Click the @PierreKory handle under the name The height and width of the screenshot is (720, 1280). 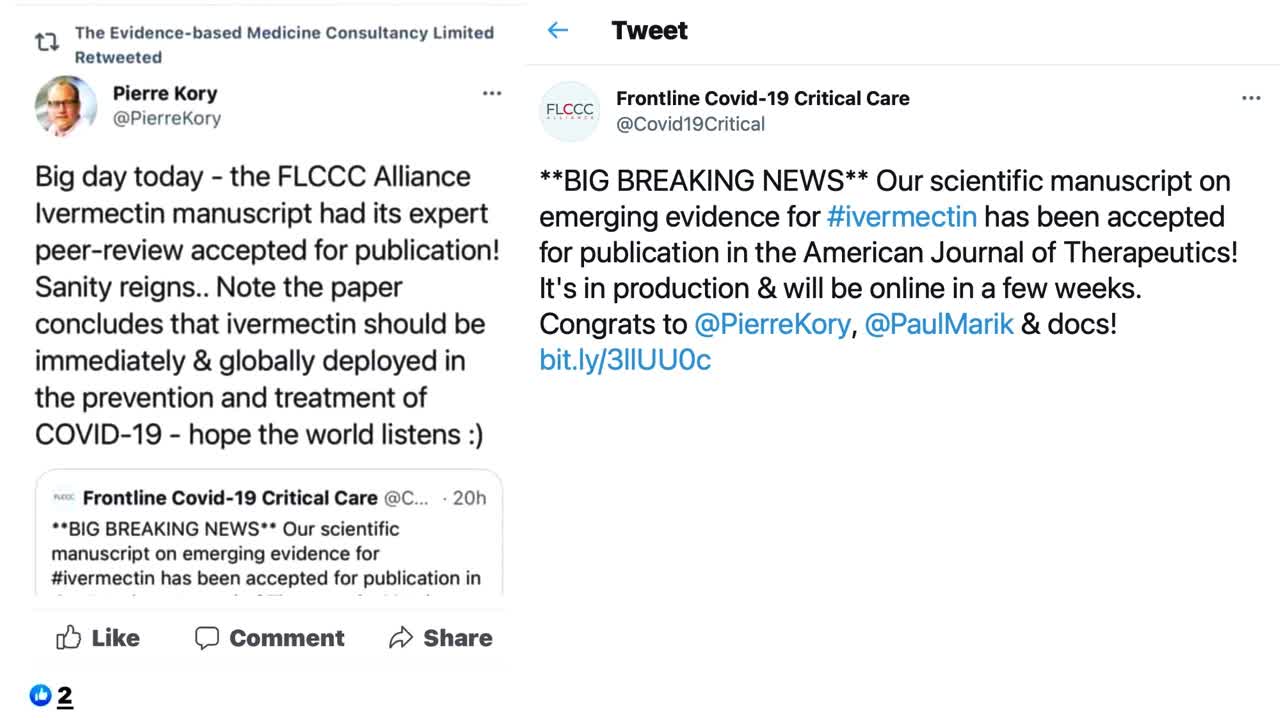(166, 119)
